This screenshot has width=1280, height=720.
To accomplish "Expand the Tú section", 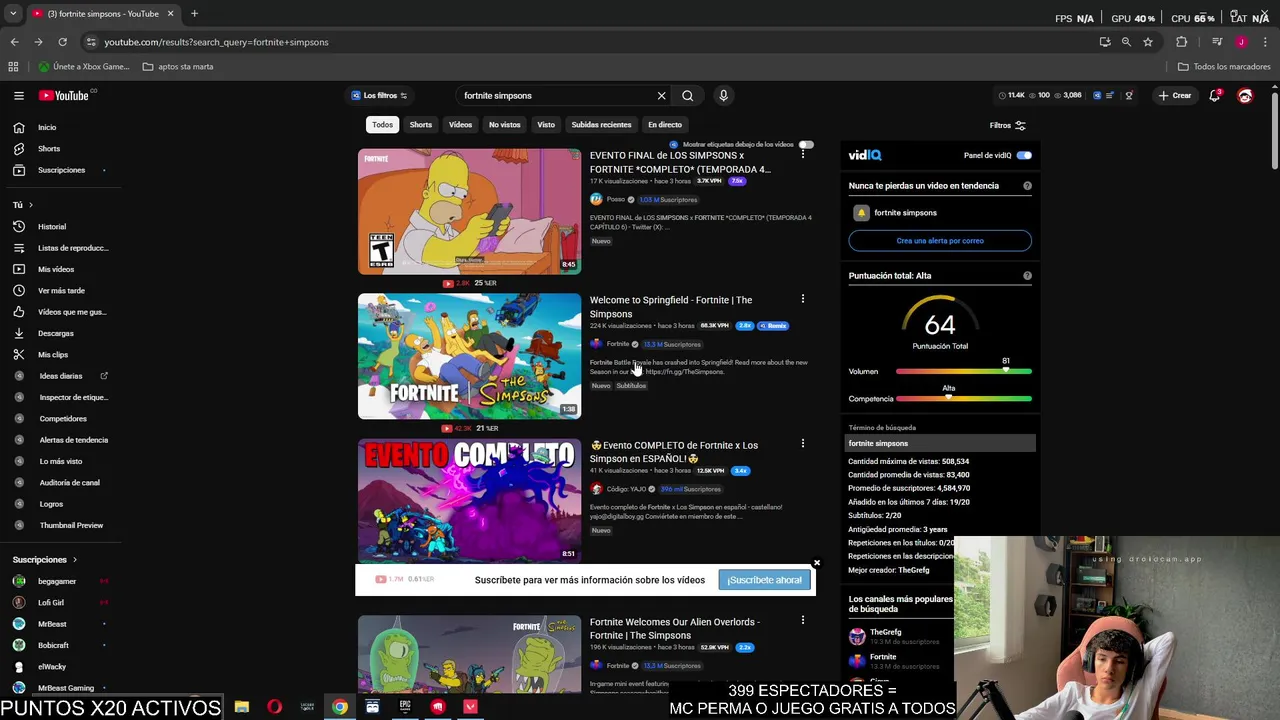I will (23, 205).
